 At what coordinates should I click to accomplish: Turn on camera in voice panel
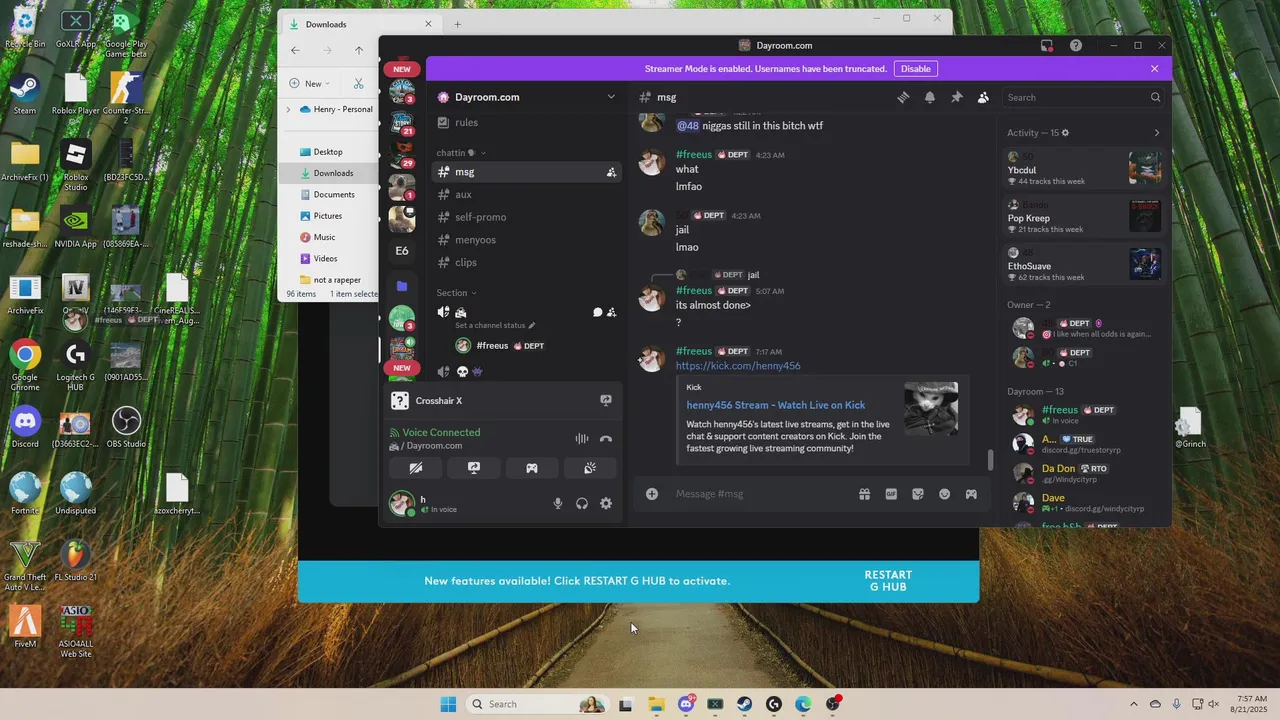click(x=416, y=468)
